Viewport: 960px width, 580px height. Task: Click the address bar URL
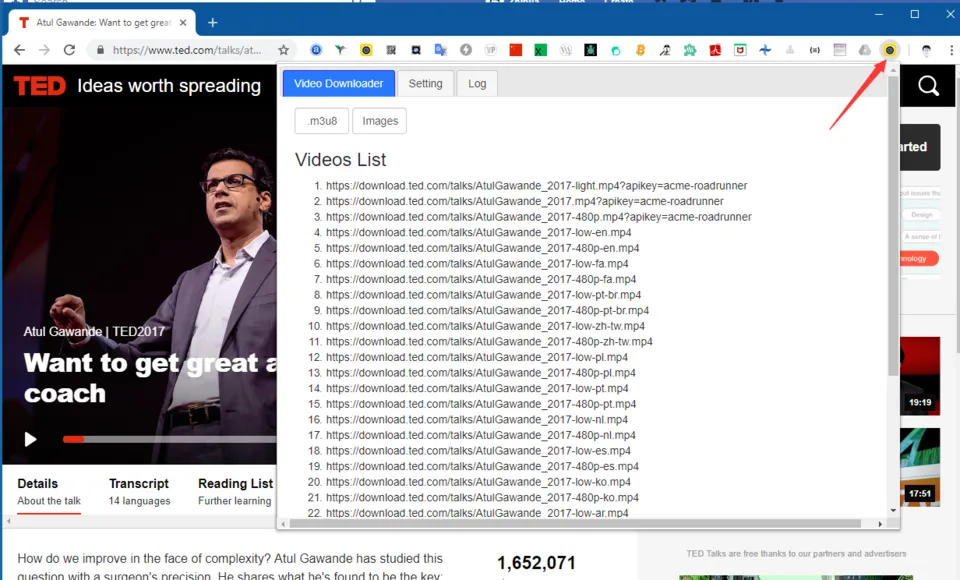coord(187,50)
